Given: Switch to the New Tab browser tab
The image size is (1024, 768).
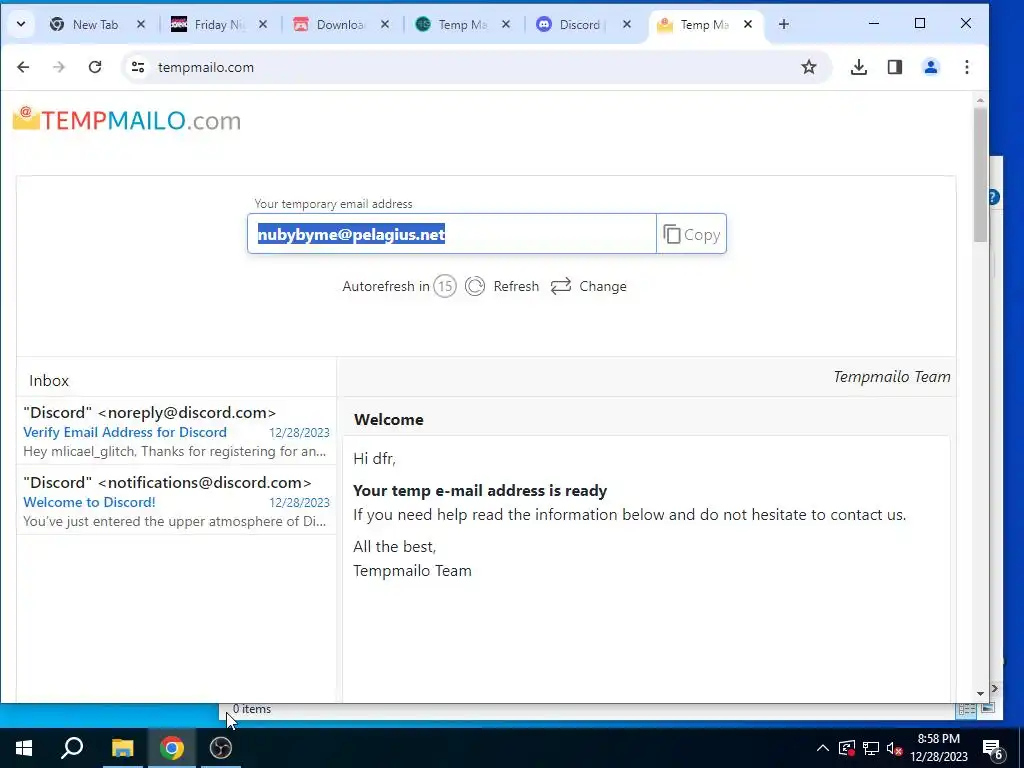Looking at the screenshot, I should 95,24.
